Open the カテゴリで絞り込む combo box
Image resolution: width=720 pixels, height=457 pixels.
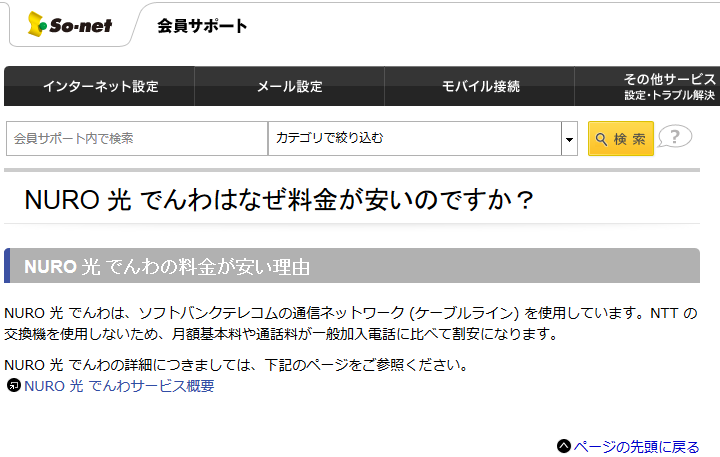[x=414, y=139]
